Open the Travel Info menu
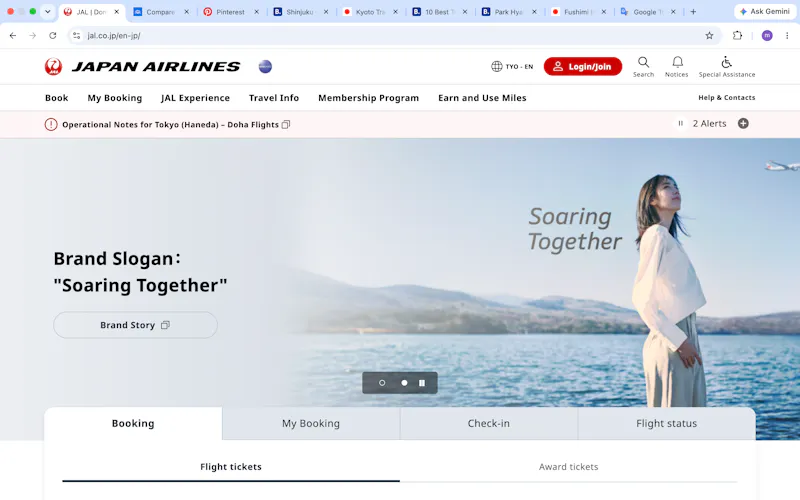This screenshot has width=800, height=500. [274, 98]
